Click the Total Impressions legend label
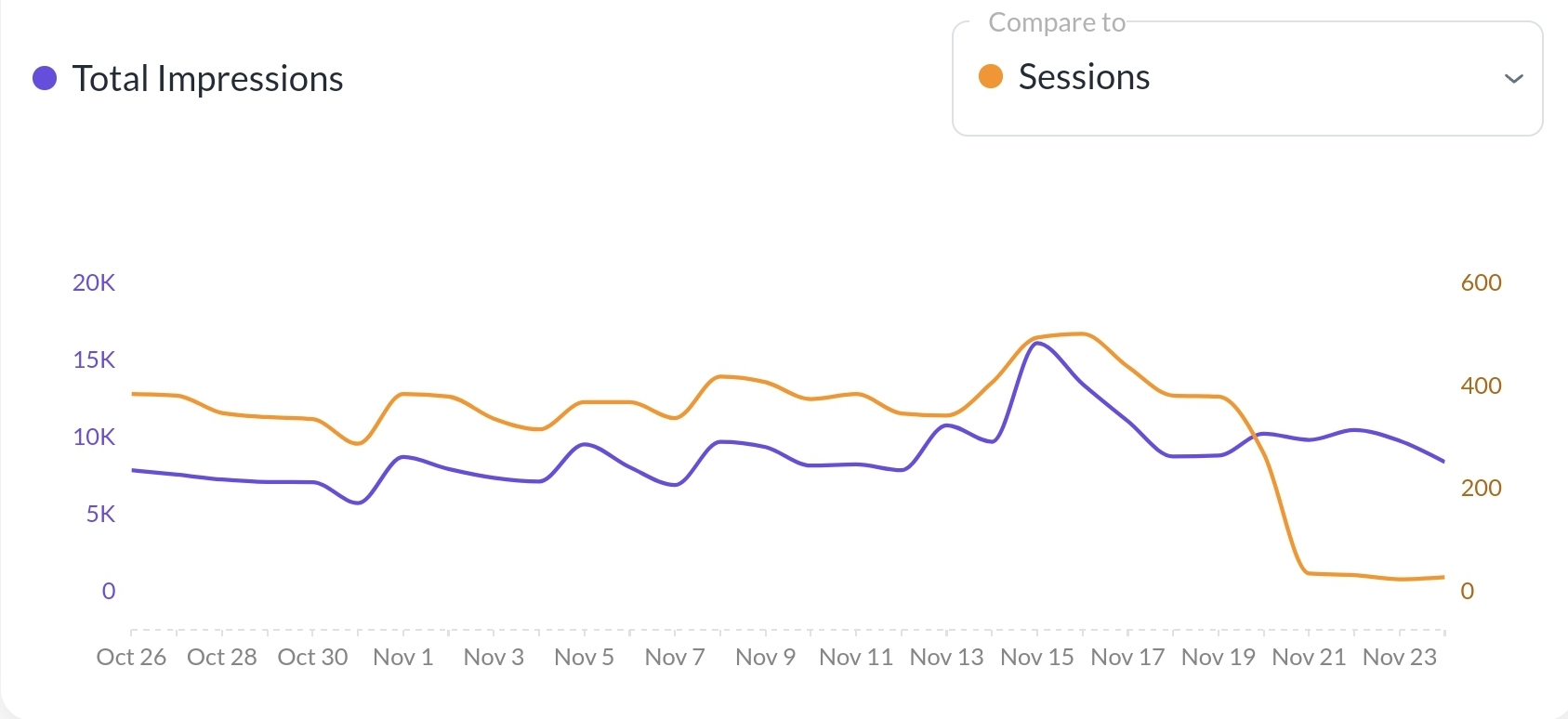Viewport: 1568px width, 719px height. (x=207, y=79)
